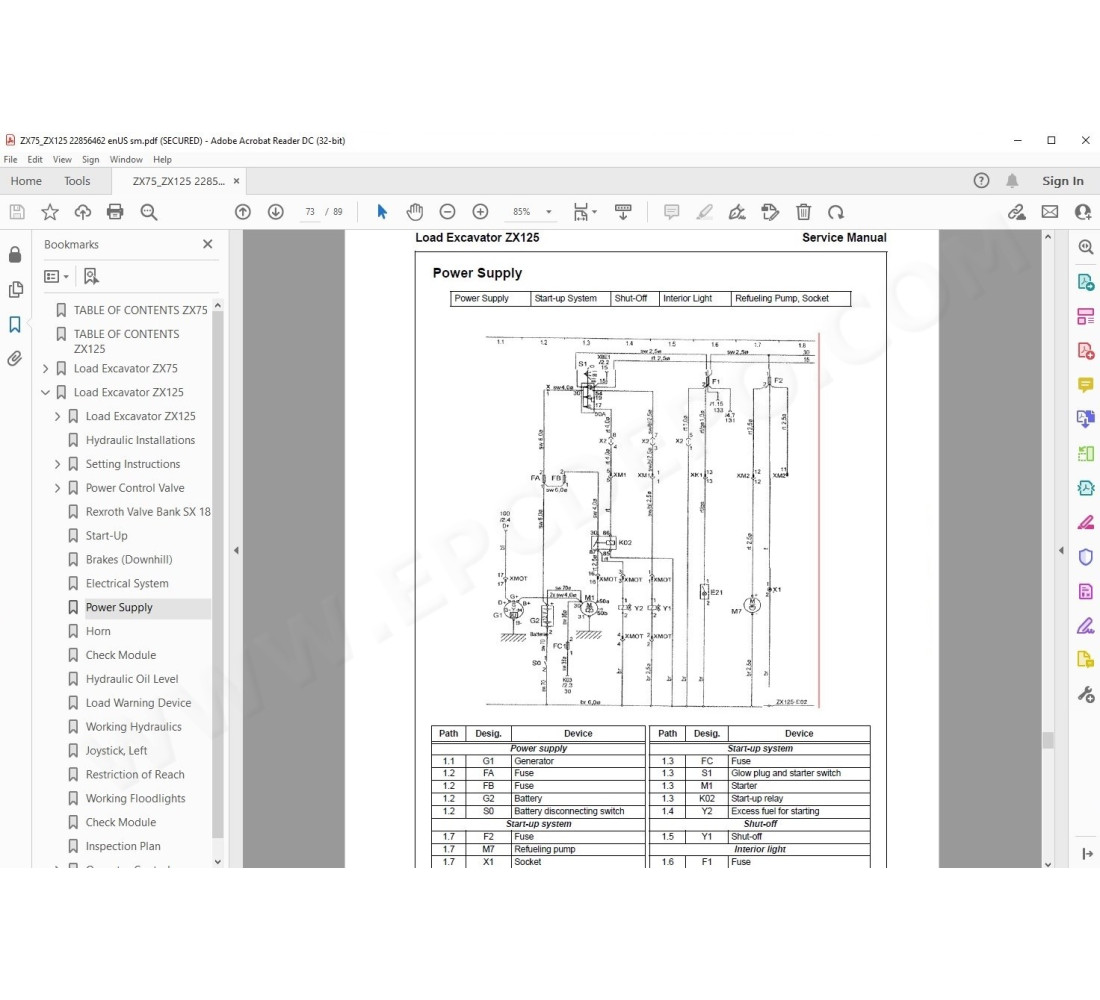The width and height of the screenshot is (1100, 1000).
Task: Open the Help question mark icon
Action: pyautogui.click(x=981, y=181)
